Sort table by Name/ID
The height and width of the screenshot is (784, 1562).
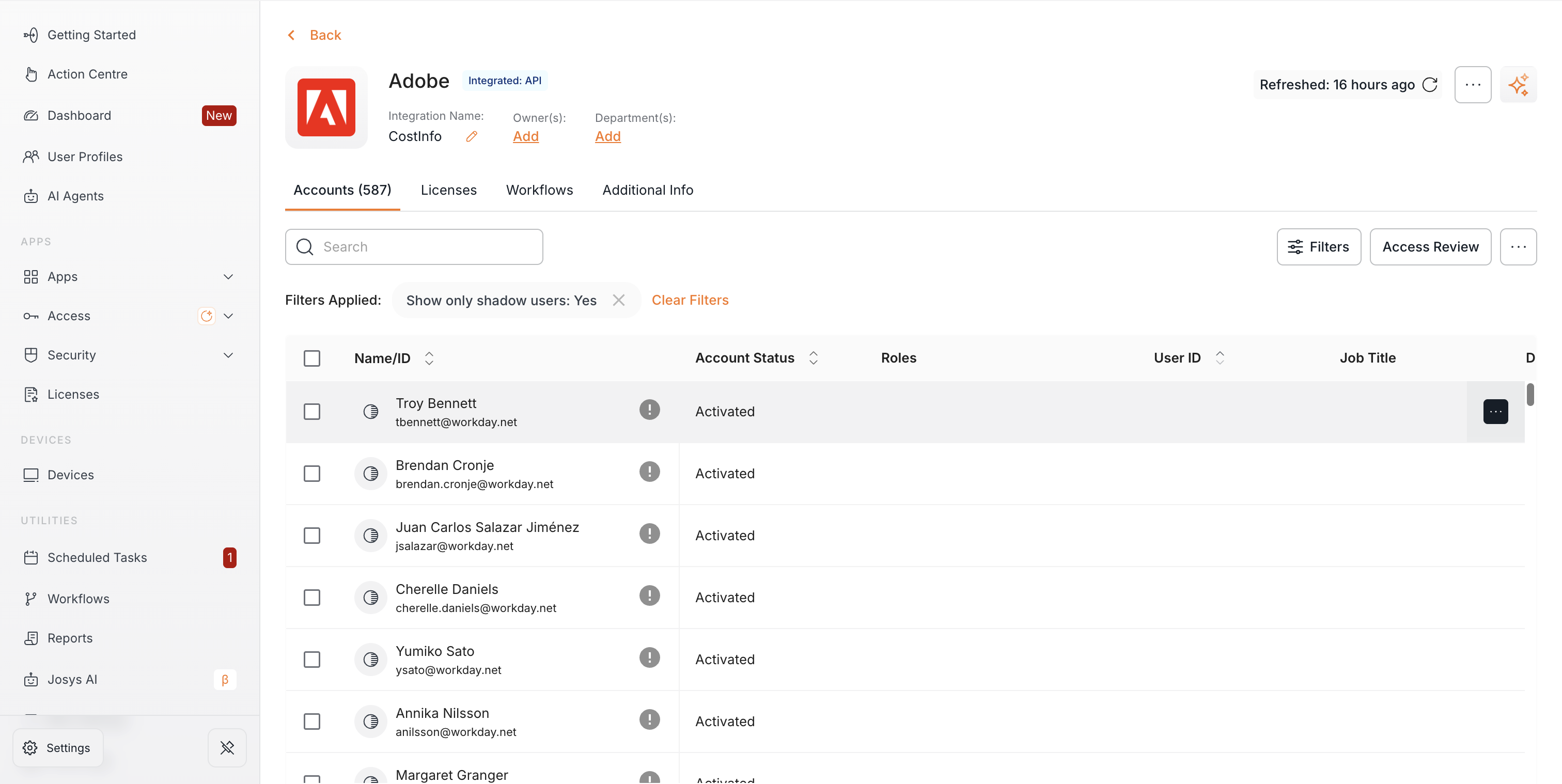click(429, 358)
